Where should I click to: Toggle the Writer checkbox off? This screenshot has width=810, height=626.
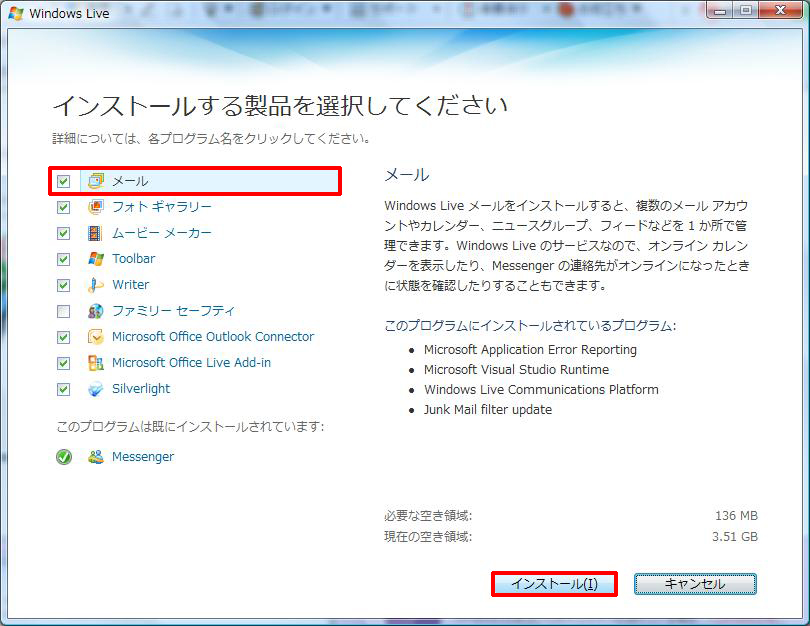(64, 285)
